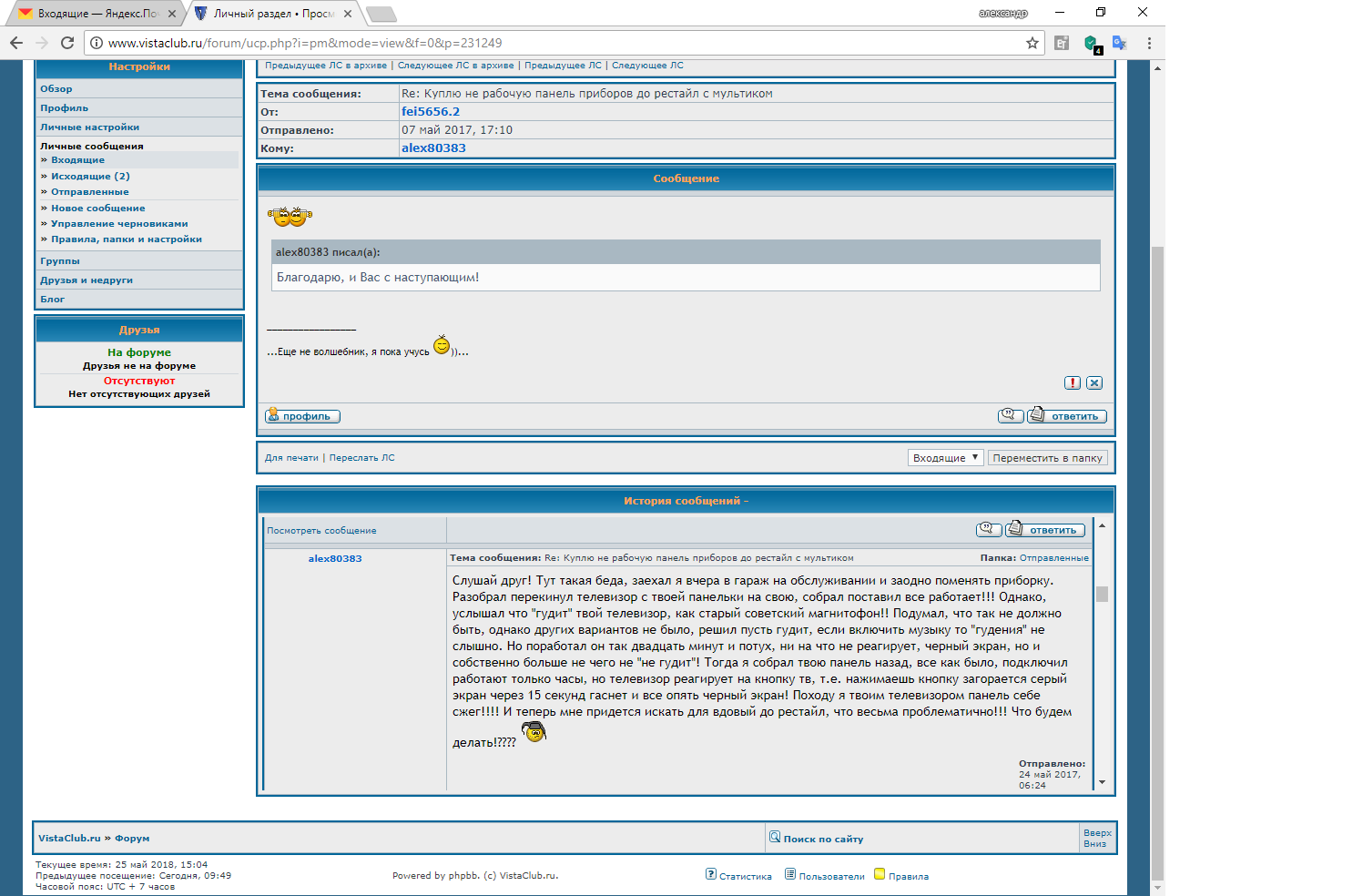Click the quote speech-bubble icon beside the profile row reply button
Viewport: 1363px width, 896px height.
click(1011, 416)
